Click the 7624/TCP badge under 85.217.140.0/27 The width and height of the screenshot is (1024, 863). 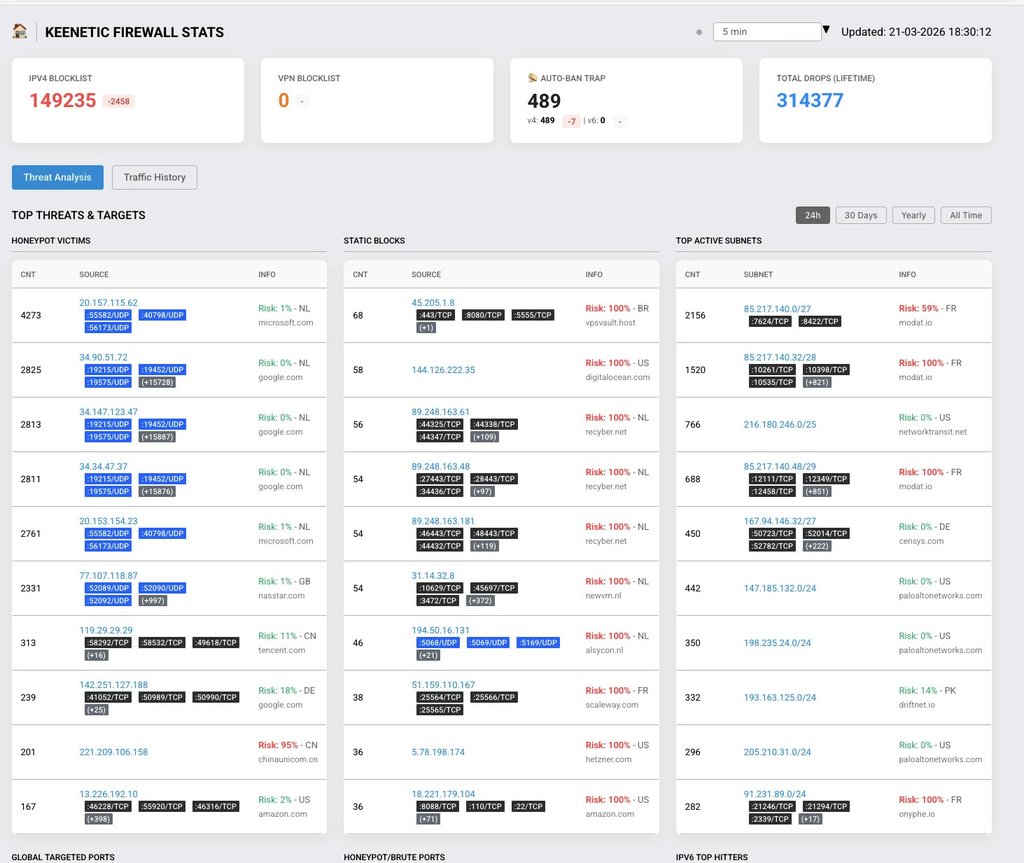[x=770, y=321]
